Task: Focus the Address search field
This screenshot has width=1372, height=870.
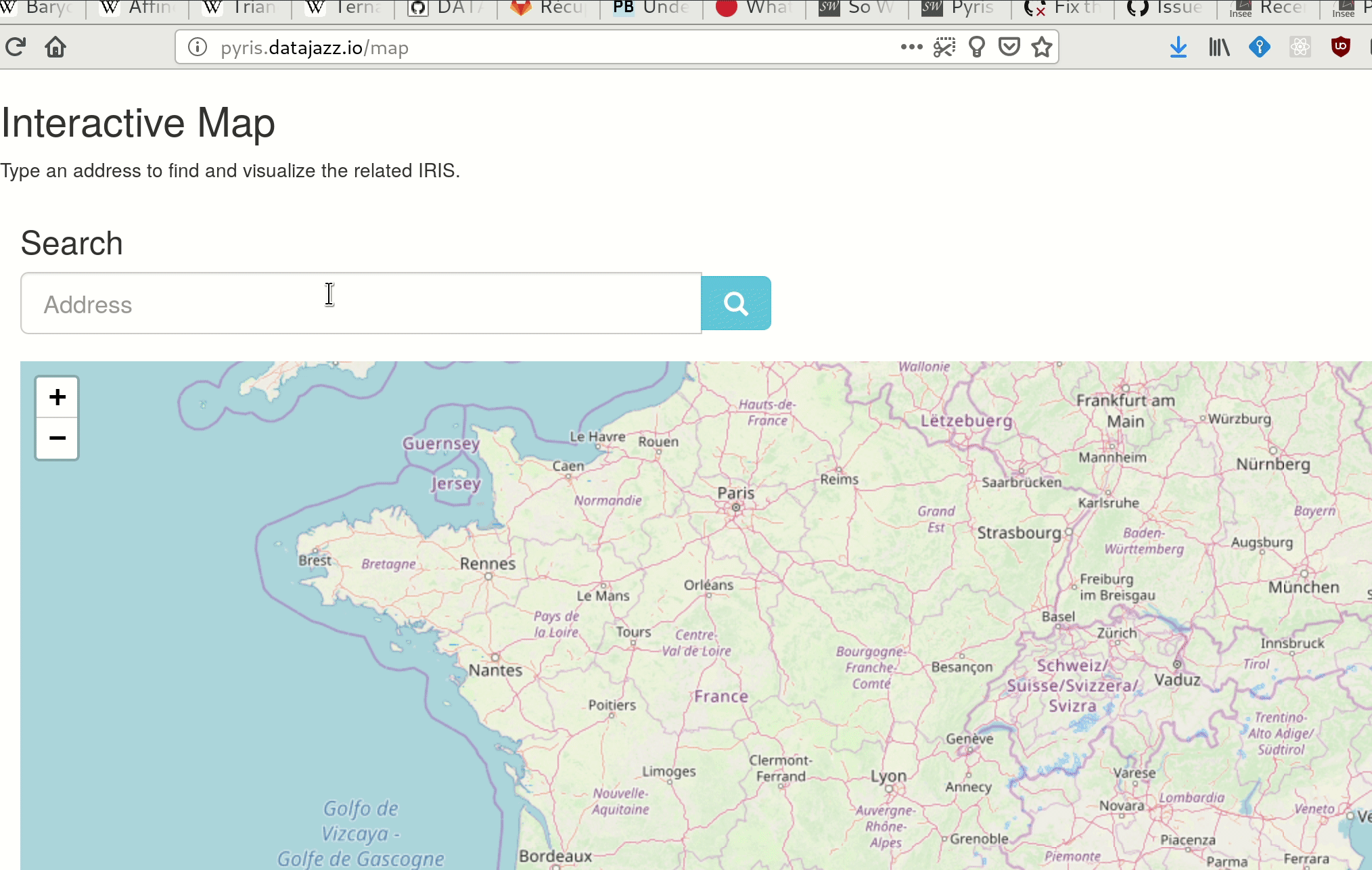Action: coord(361,303)
